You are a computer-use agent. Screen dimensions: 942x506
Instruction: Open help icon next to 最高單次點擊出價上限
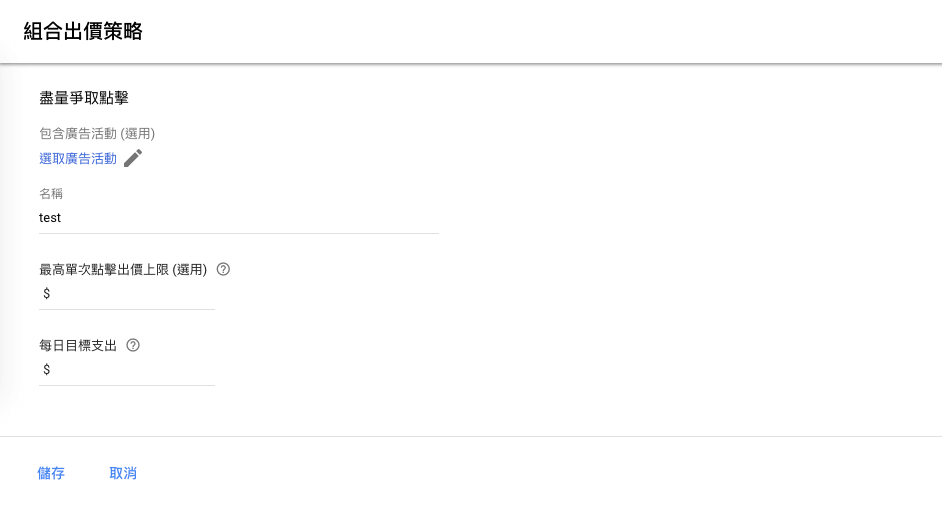[223, 269]
